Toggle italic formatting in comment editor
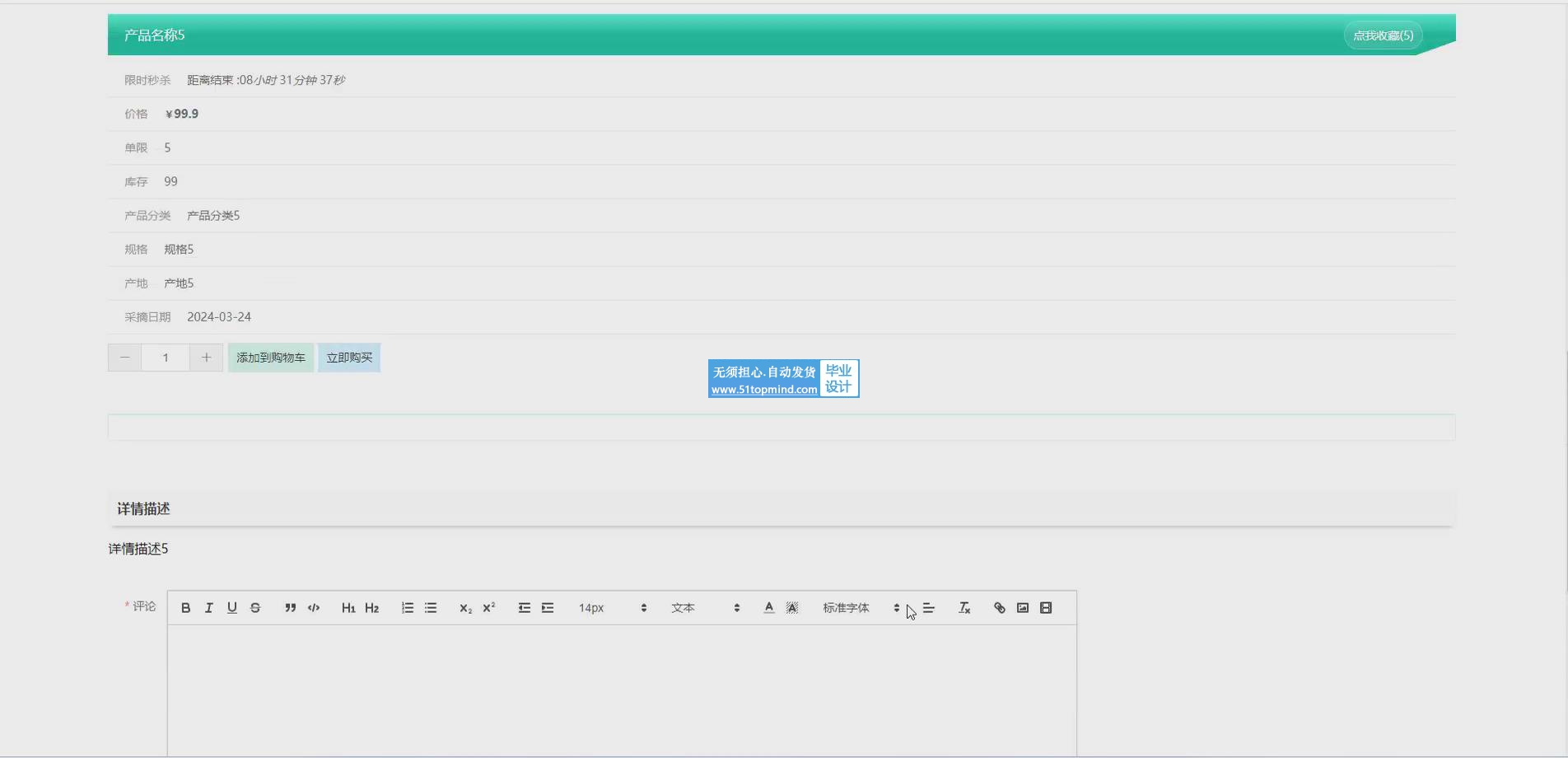1568x758 pixels. tap(208, 608)
